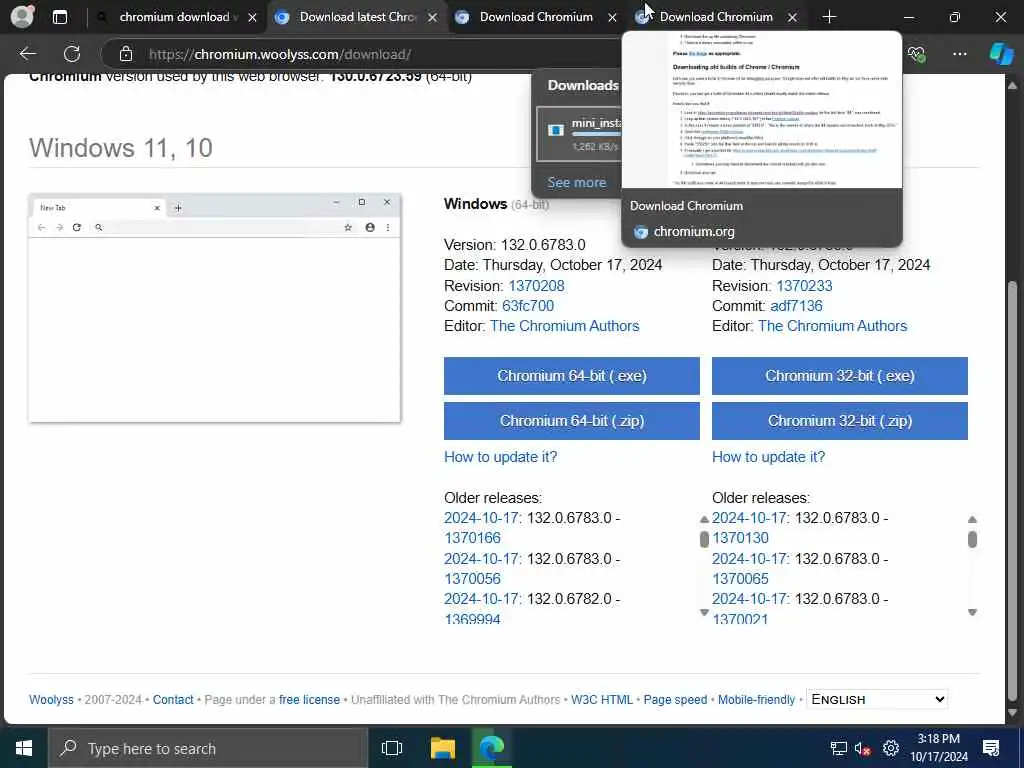Open the Edge profile avatar
The image size is (1024, 768).
[x=22, y=16]
